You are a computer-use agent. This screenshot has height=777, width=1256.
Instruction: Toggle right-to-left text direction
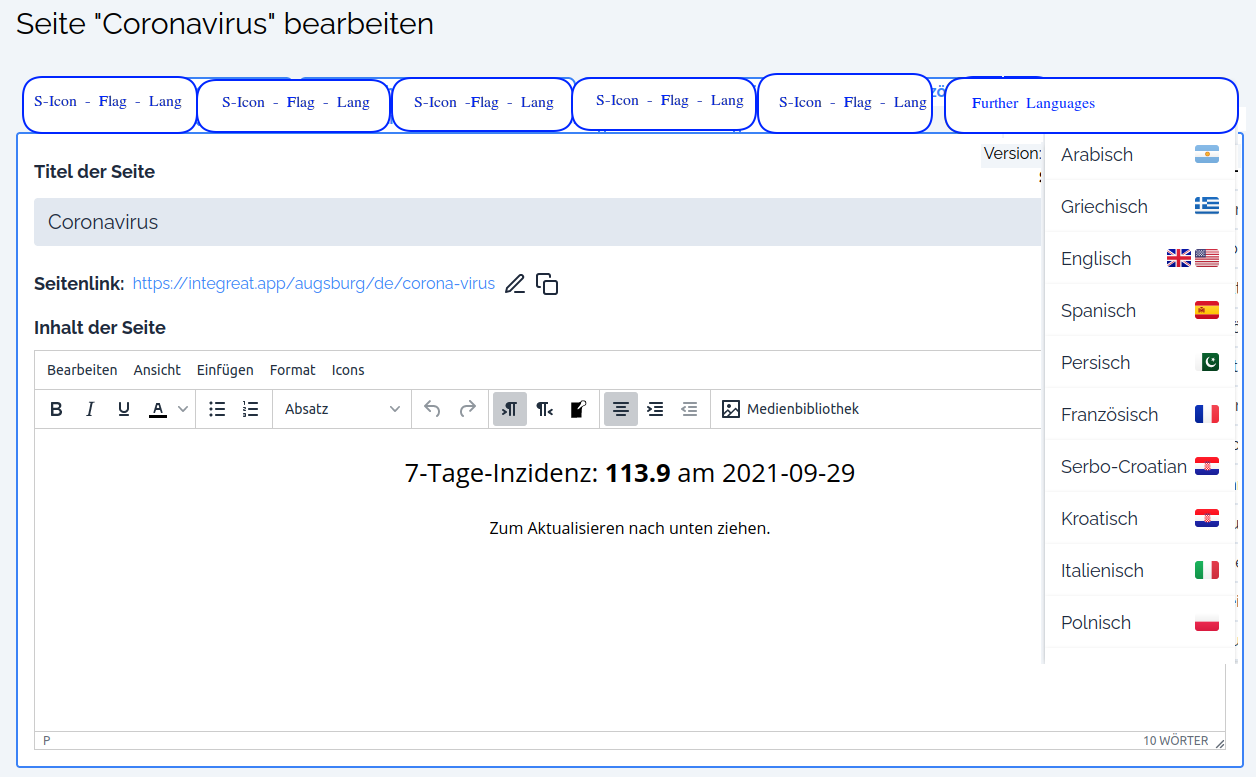(543, 409)
